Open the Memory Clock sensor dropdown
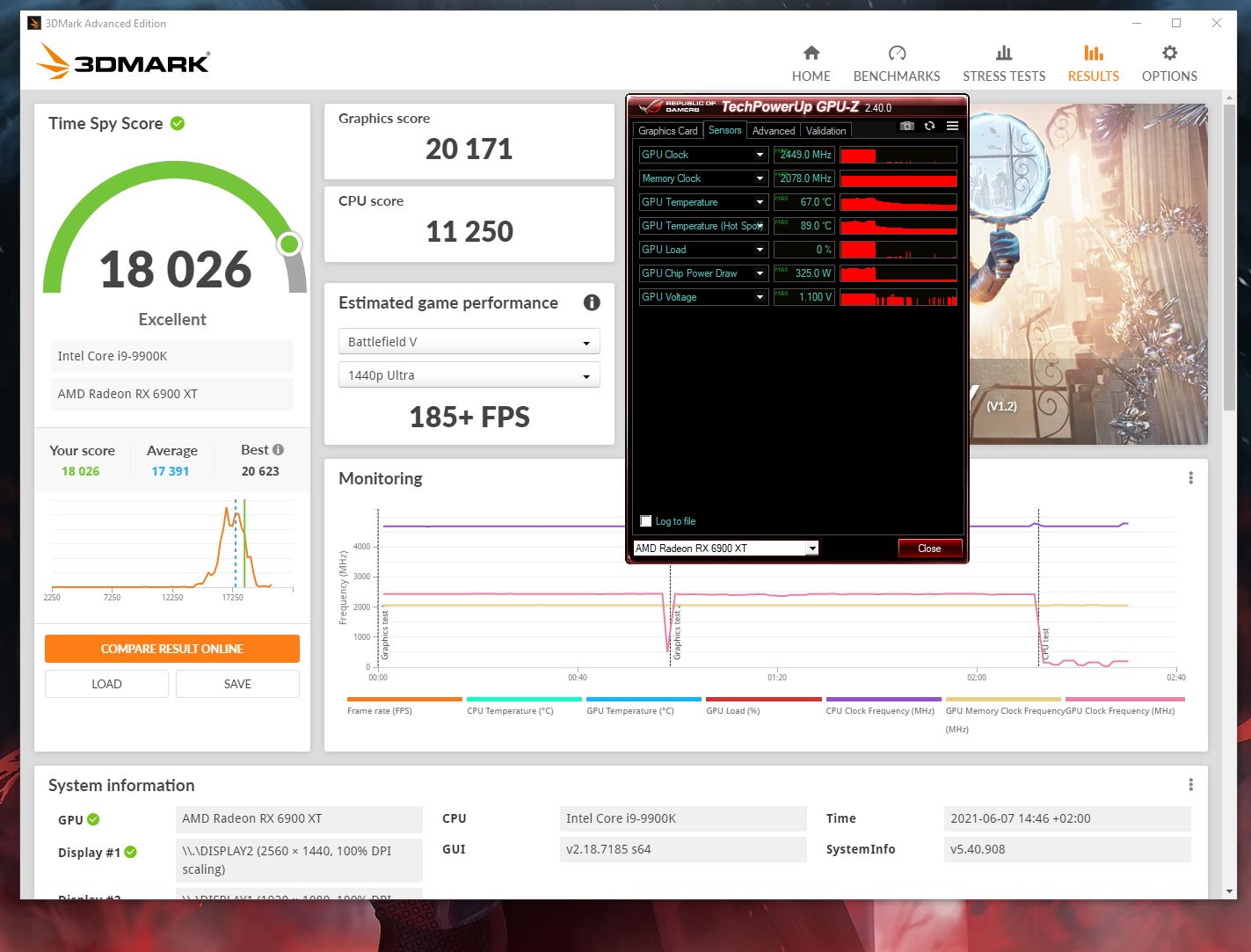The width and height of the screenshot is (1251, 952). point(760,178)
